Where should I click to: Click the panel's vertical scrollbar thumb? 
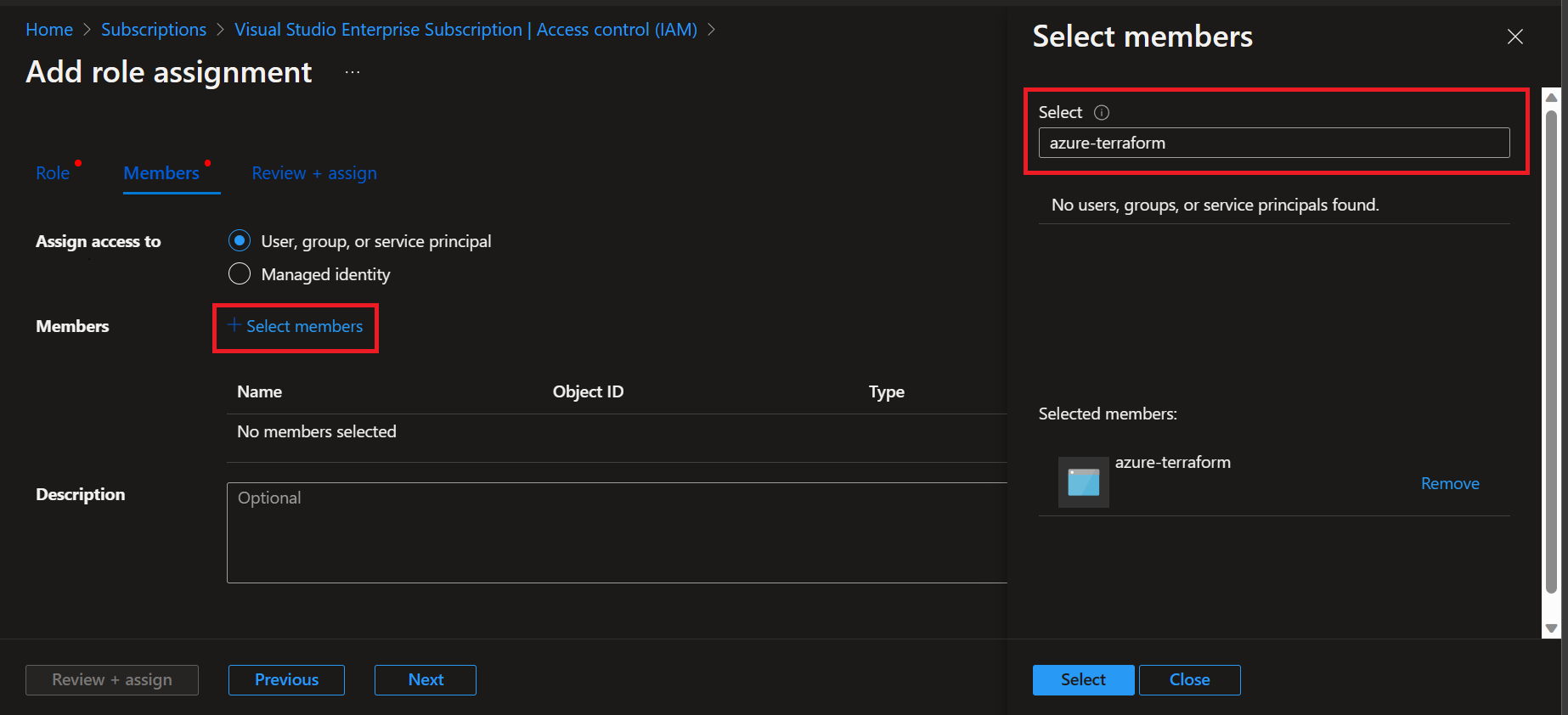pyautogui.click(x=1551, y=352)
